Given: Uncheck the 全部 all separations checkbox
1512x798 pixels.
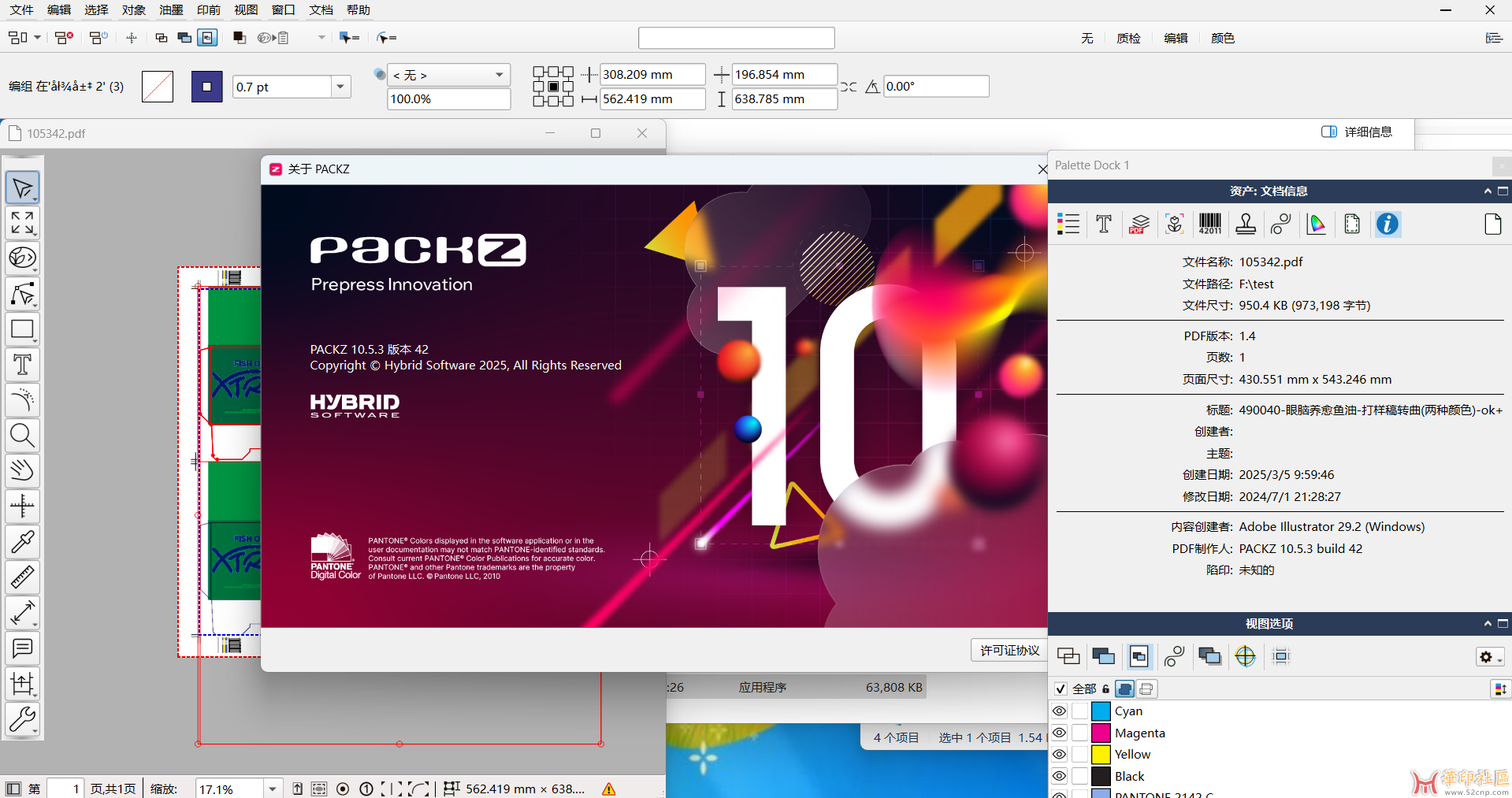Looking at the screenshot, I should [1061, 689].
